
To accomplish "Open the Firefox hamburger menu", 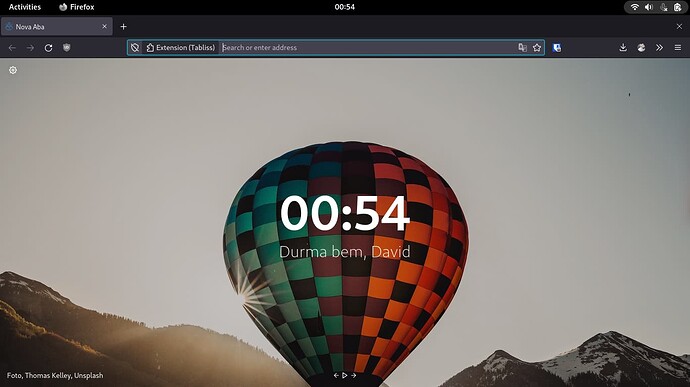I will pos(678,48).
